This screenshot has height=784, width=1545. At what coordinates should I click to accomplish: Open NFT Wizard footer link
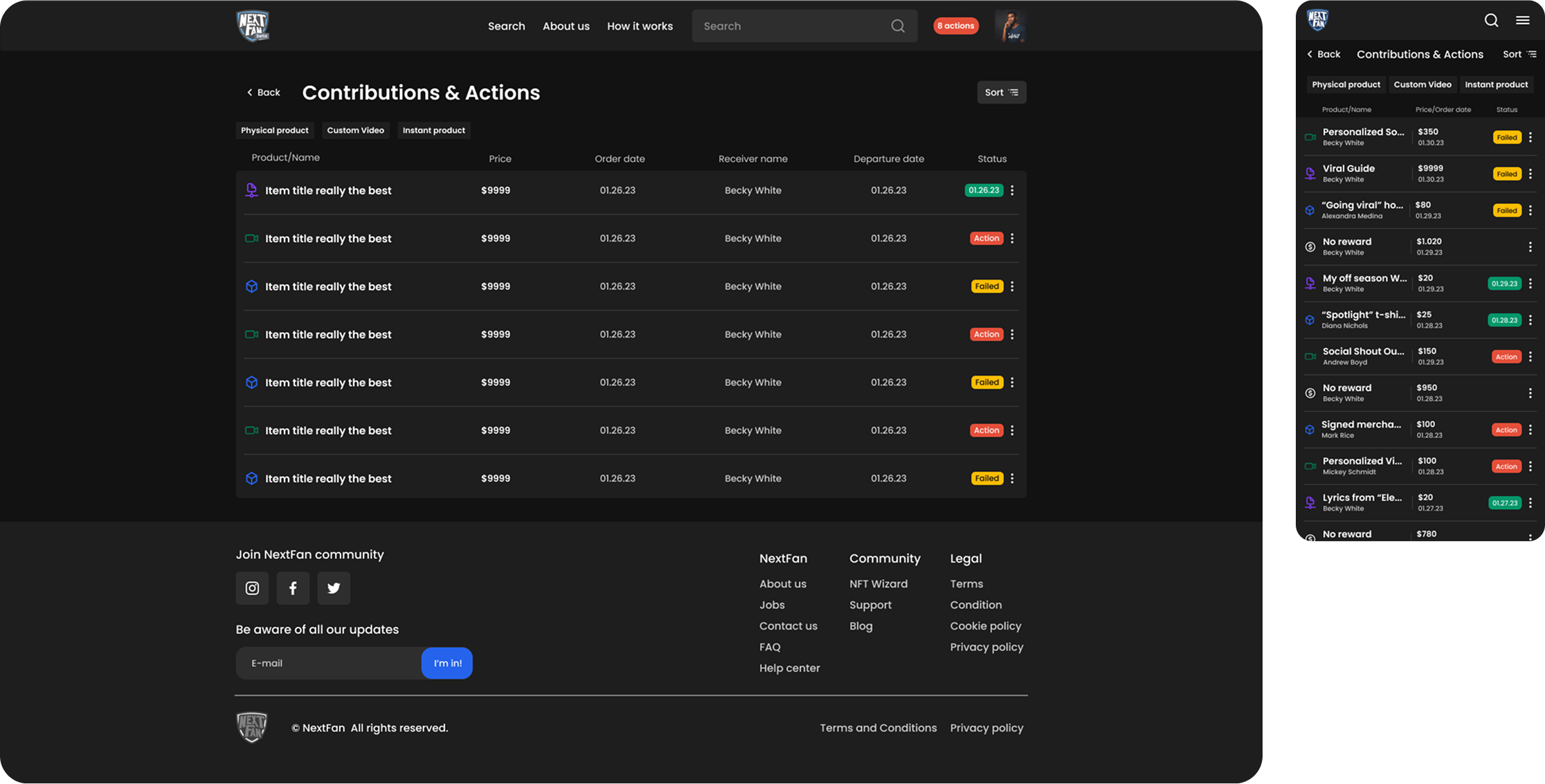click(878, 584)
